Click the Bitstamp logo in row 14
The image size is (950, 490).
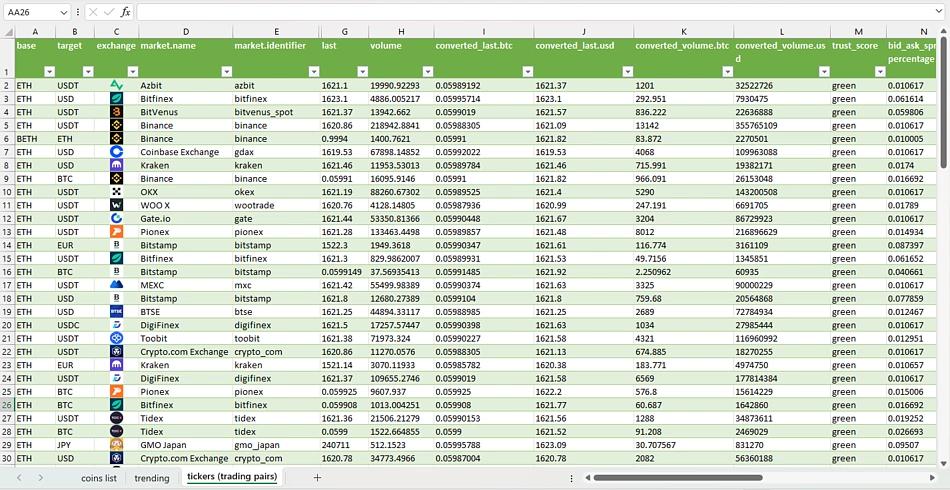coord(116,245)
